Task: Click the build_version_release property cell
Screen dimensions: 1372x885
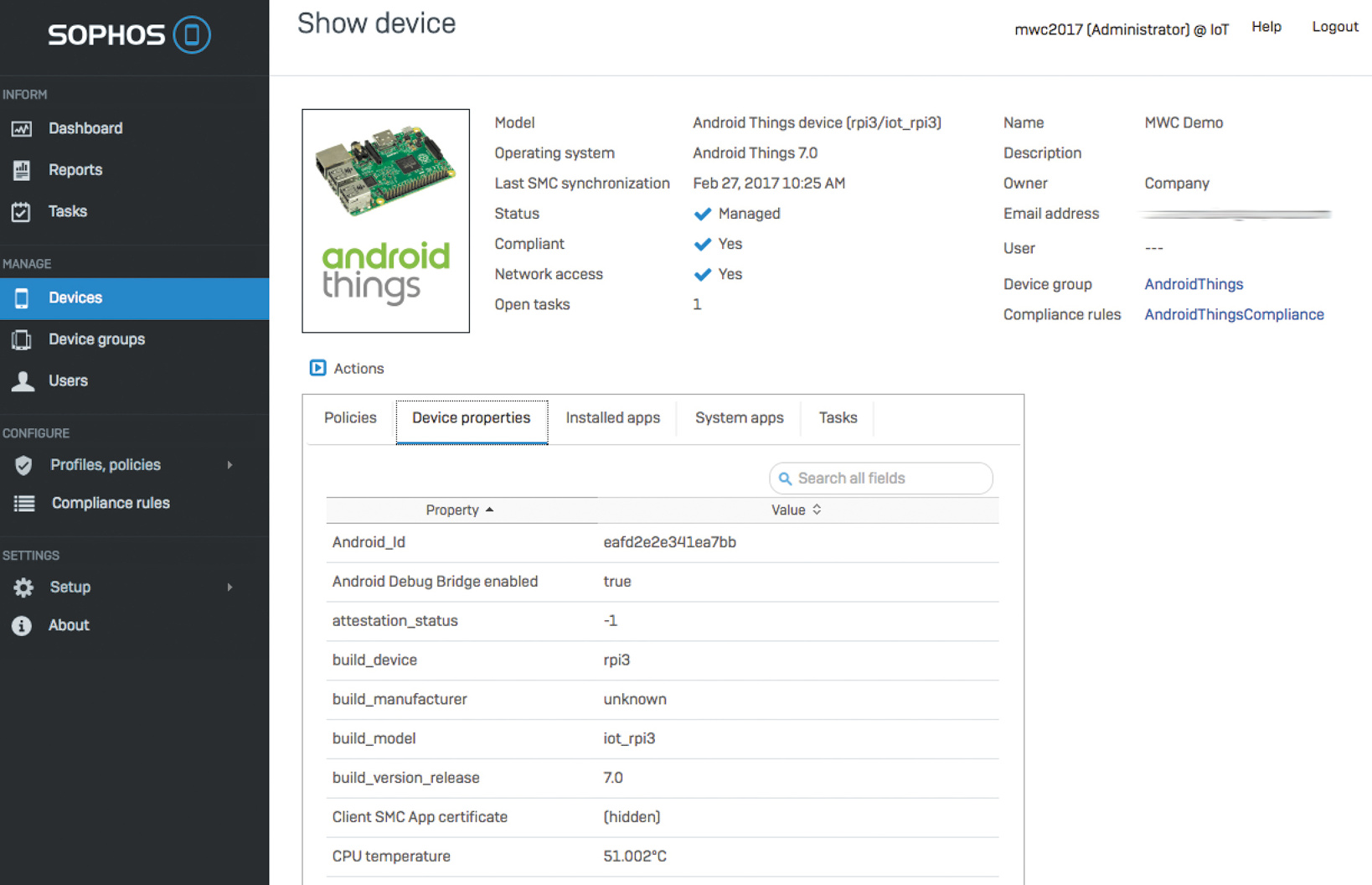Action: tap(405, 779)
